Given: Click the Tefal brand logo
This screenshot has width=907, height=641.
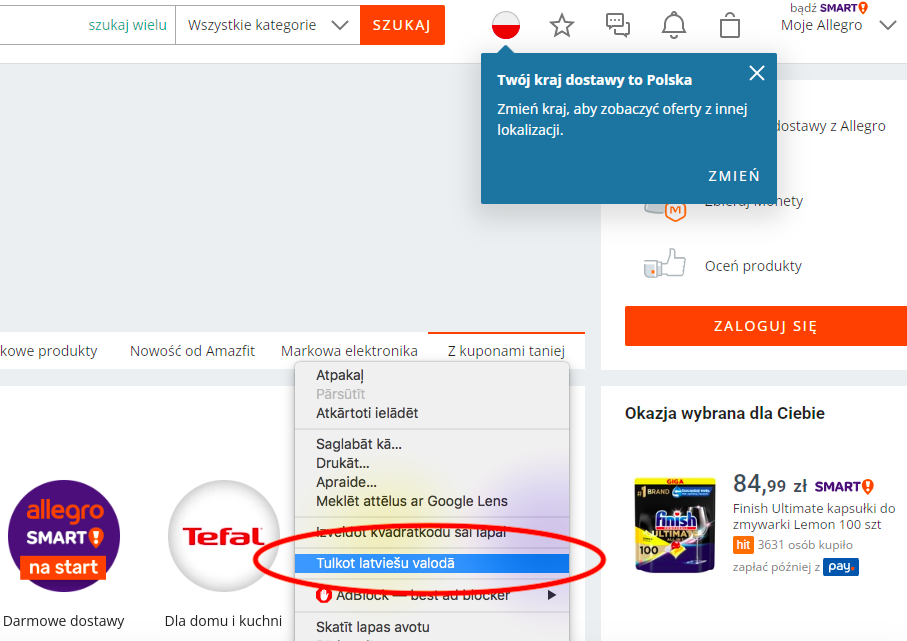Looking at the screenshot, I should pyautogui.click(x=224, y=536).
